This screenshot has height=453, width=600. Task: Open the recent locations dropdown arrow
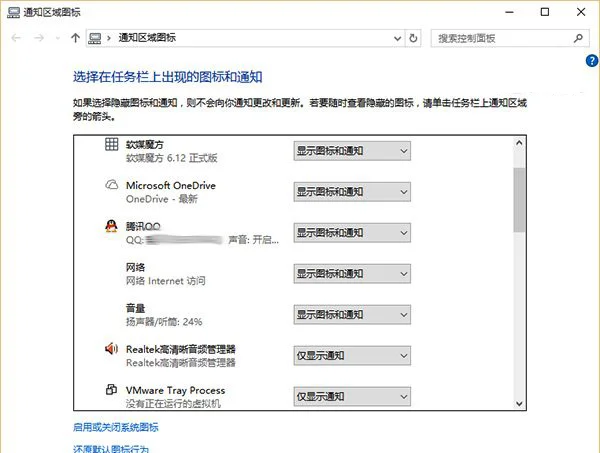click(x=58, y=38)
